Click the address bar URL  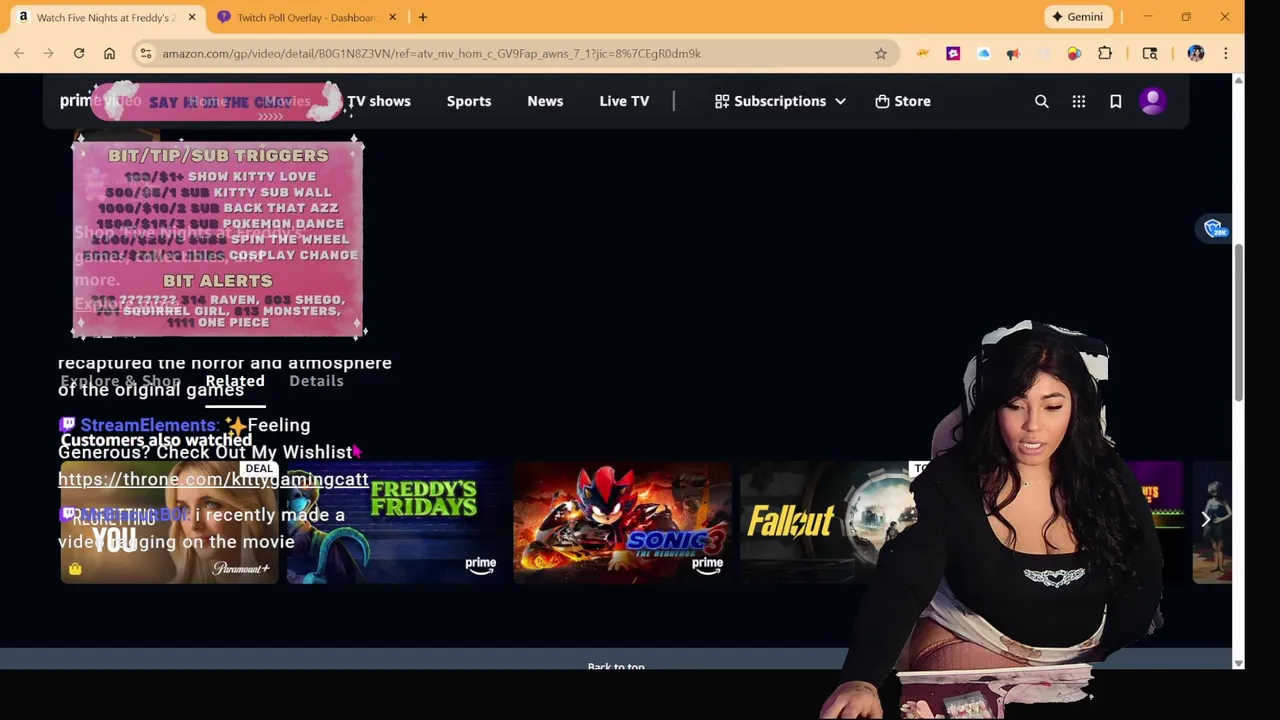tap(431, 53)
